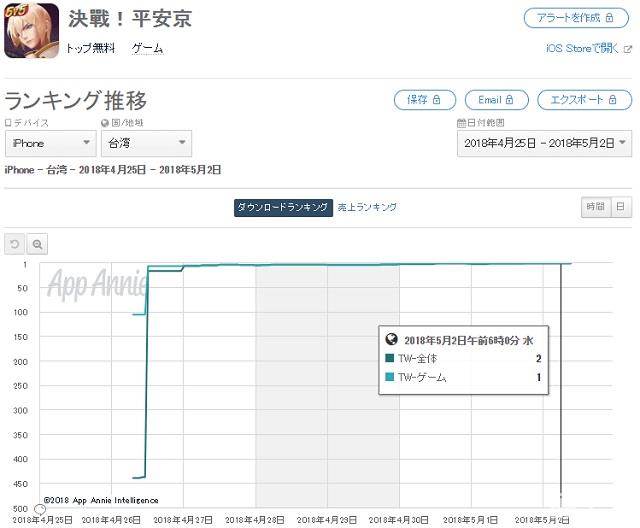
Task: Select the ダウンロードランキング tab
Action: pyautogui.click(x=282, y=207)
